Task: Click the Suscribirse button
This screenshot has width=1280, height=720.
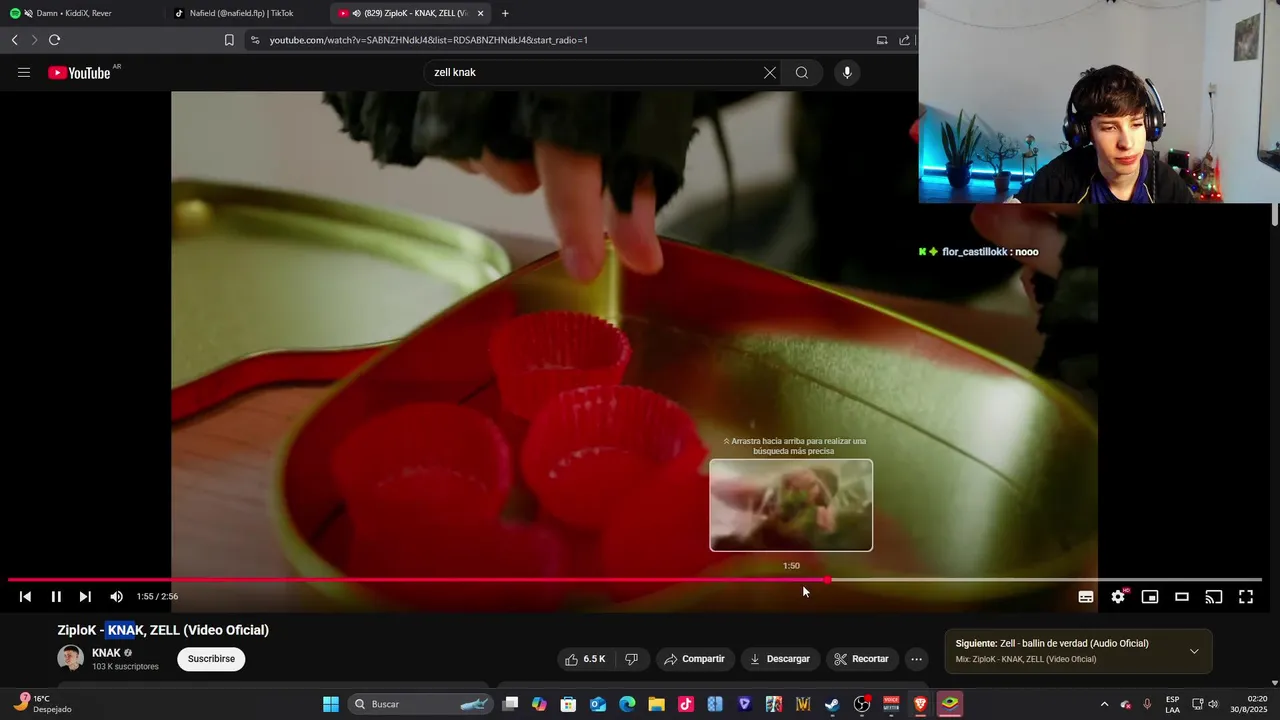Action: pos(211,659)
